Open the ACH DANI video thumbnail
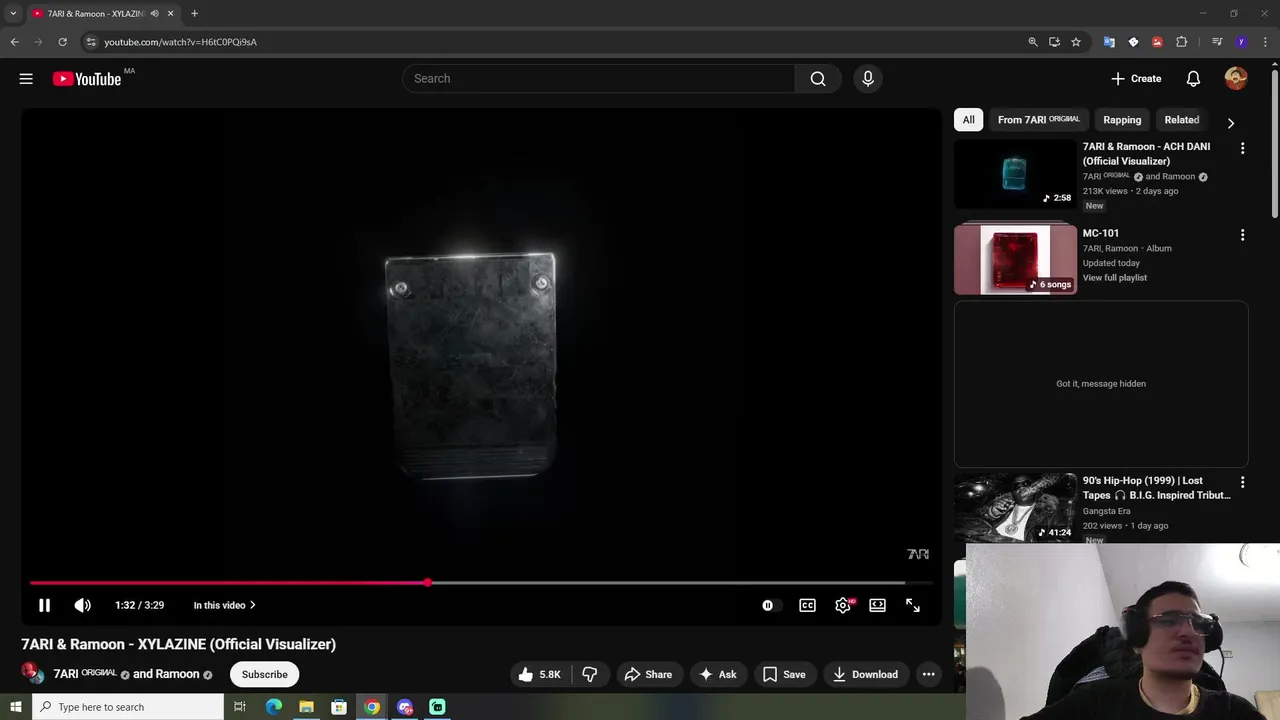1280x720 pixels. pos(1015,173)
